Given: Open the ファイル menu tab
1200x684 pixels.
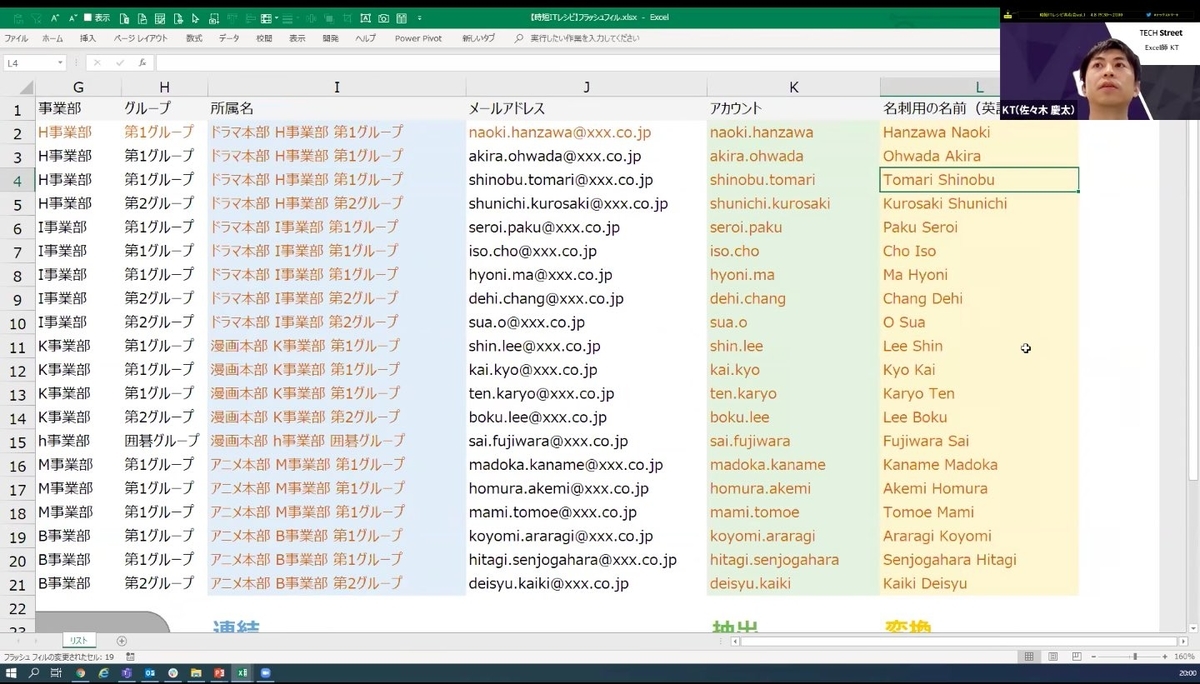Looking at the screenshot, I should pyautogui.click(x=16, y=38).
